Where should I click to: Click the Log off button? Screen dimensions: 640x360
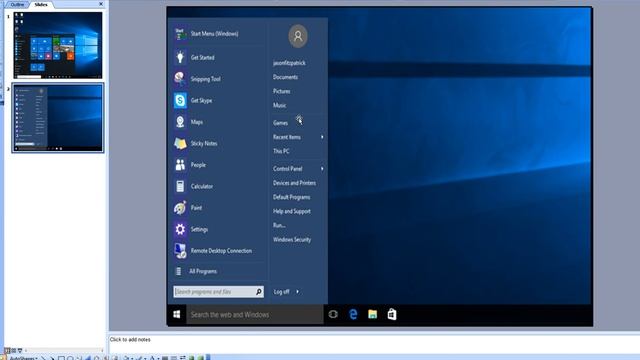point(281,291)
